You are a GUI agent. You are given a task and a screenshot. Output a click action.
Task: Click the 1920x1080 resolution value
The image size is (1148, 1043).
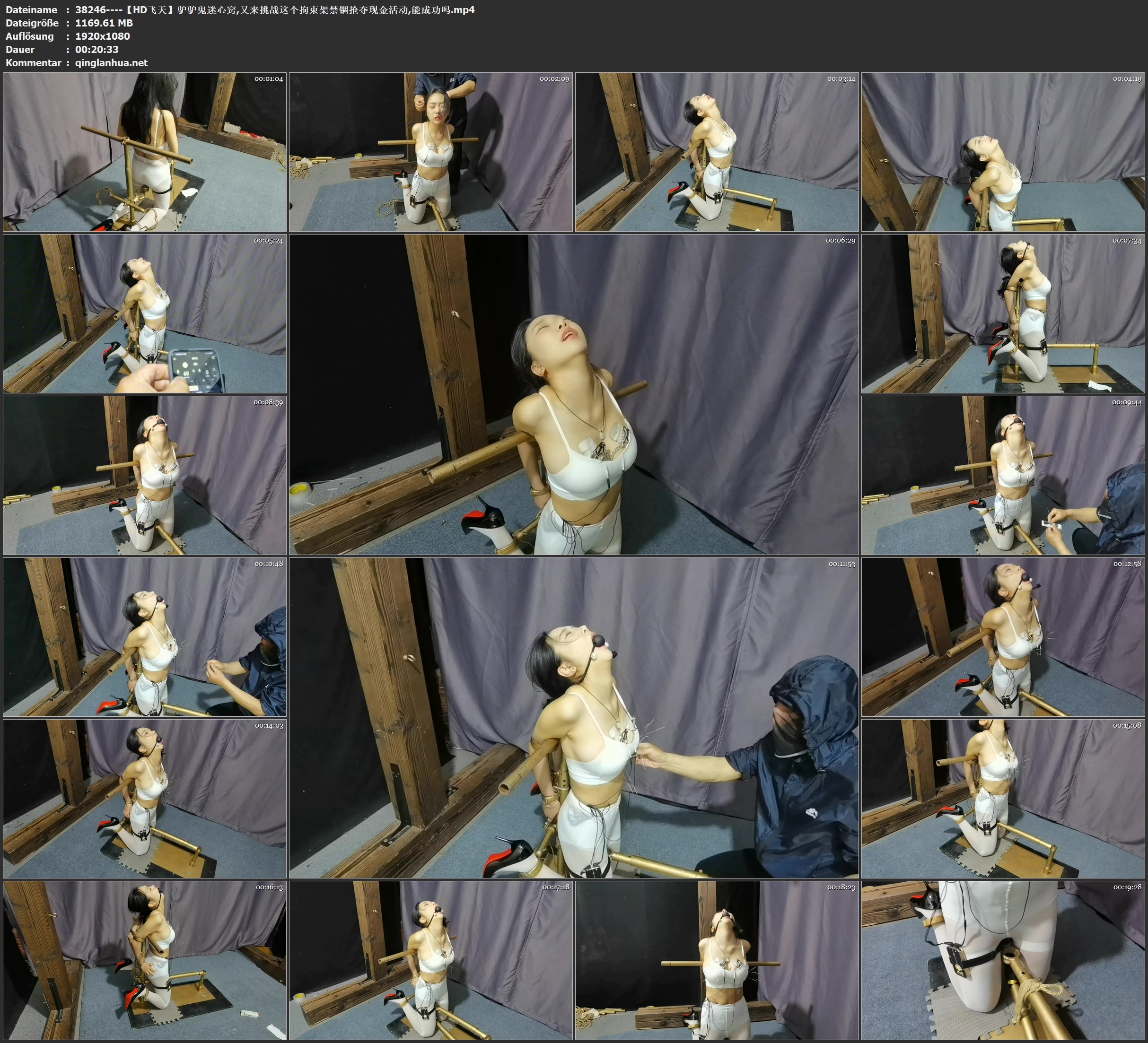(103, 36)
